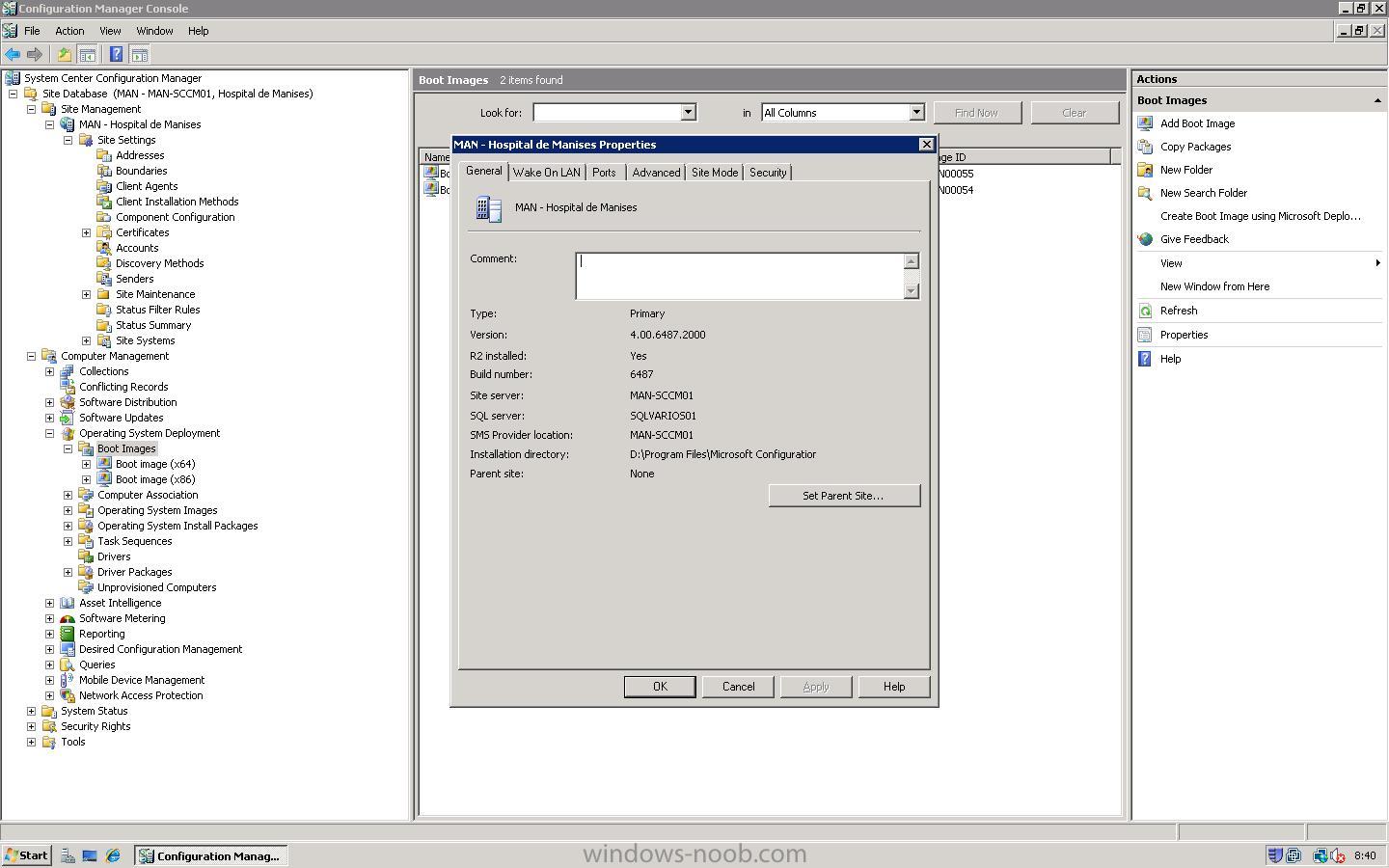Click OK in the Properties dialog

(x=660, y=687)
